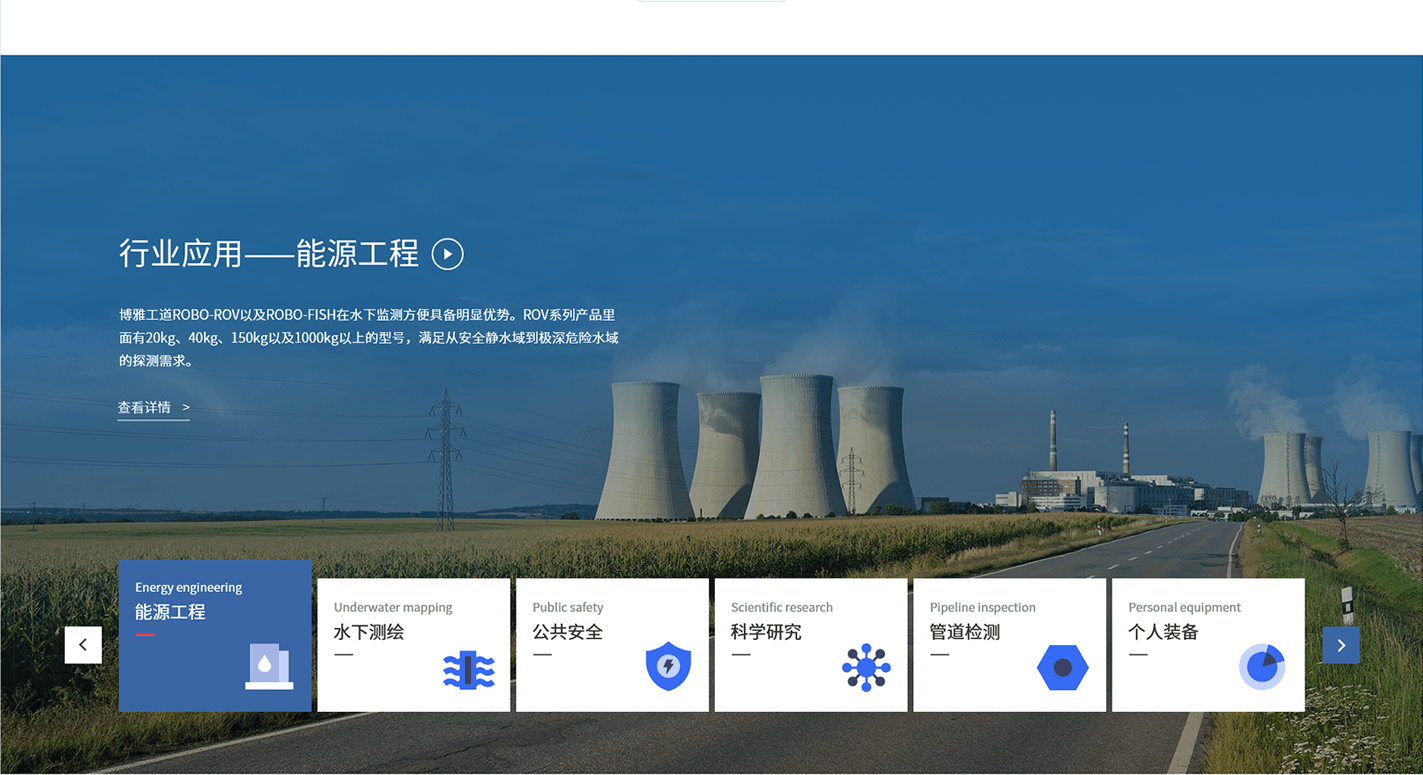Click the energy tank icon with water drop
The width and height of the screenshot is (1423, 775).
coord(269,666)
